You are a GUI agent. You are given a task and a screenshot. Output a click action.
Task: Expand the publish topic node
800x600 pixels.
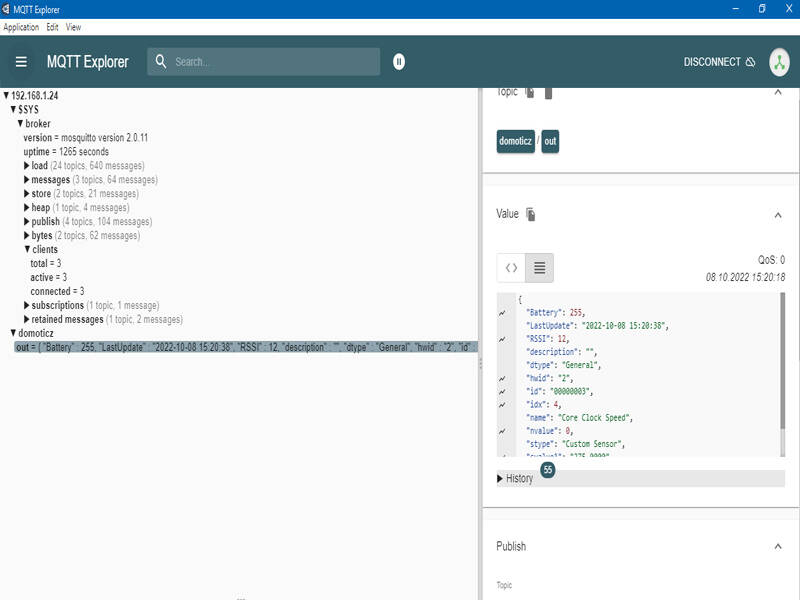tap(27, 221)
